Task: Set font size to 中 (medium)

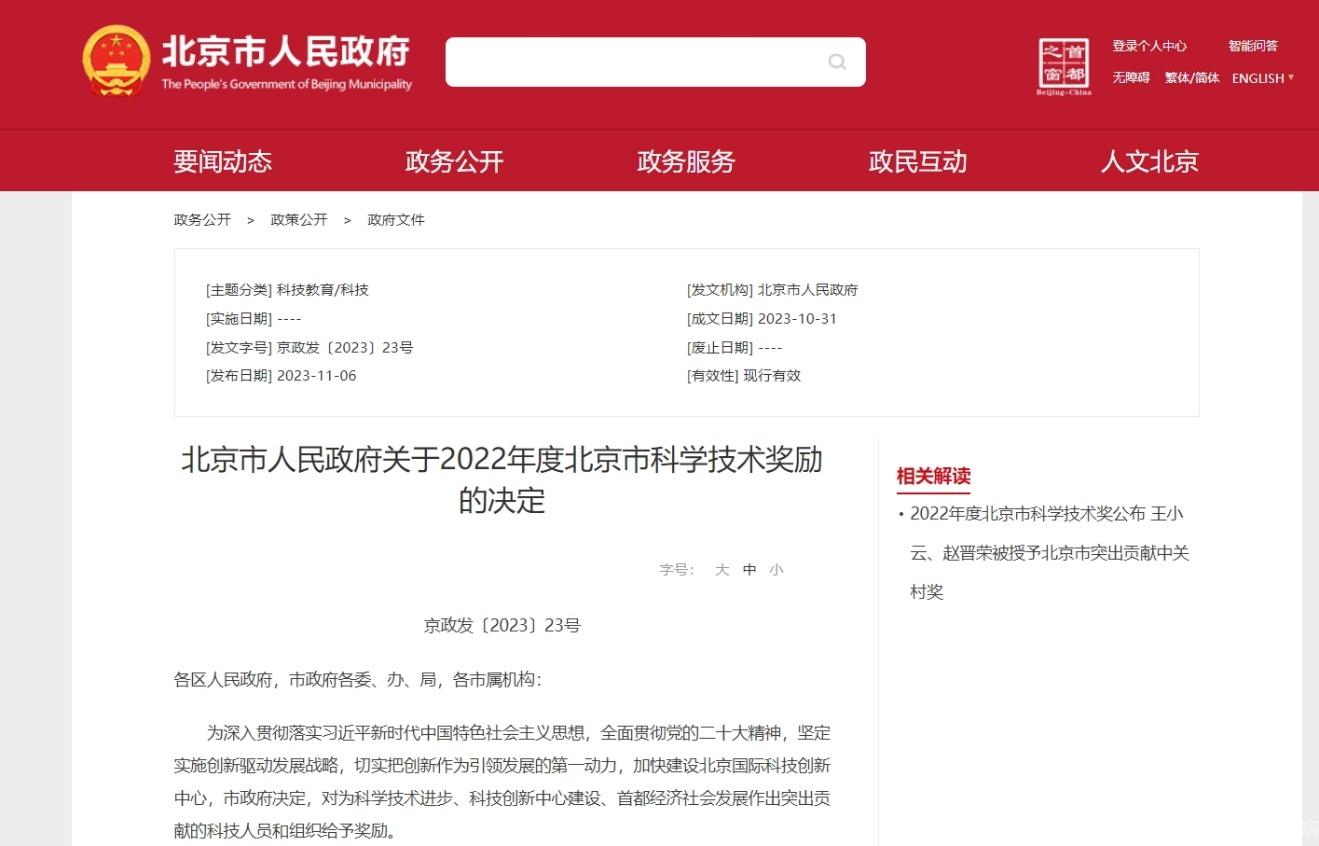Action: [750, 570]
